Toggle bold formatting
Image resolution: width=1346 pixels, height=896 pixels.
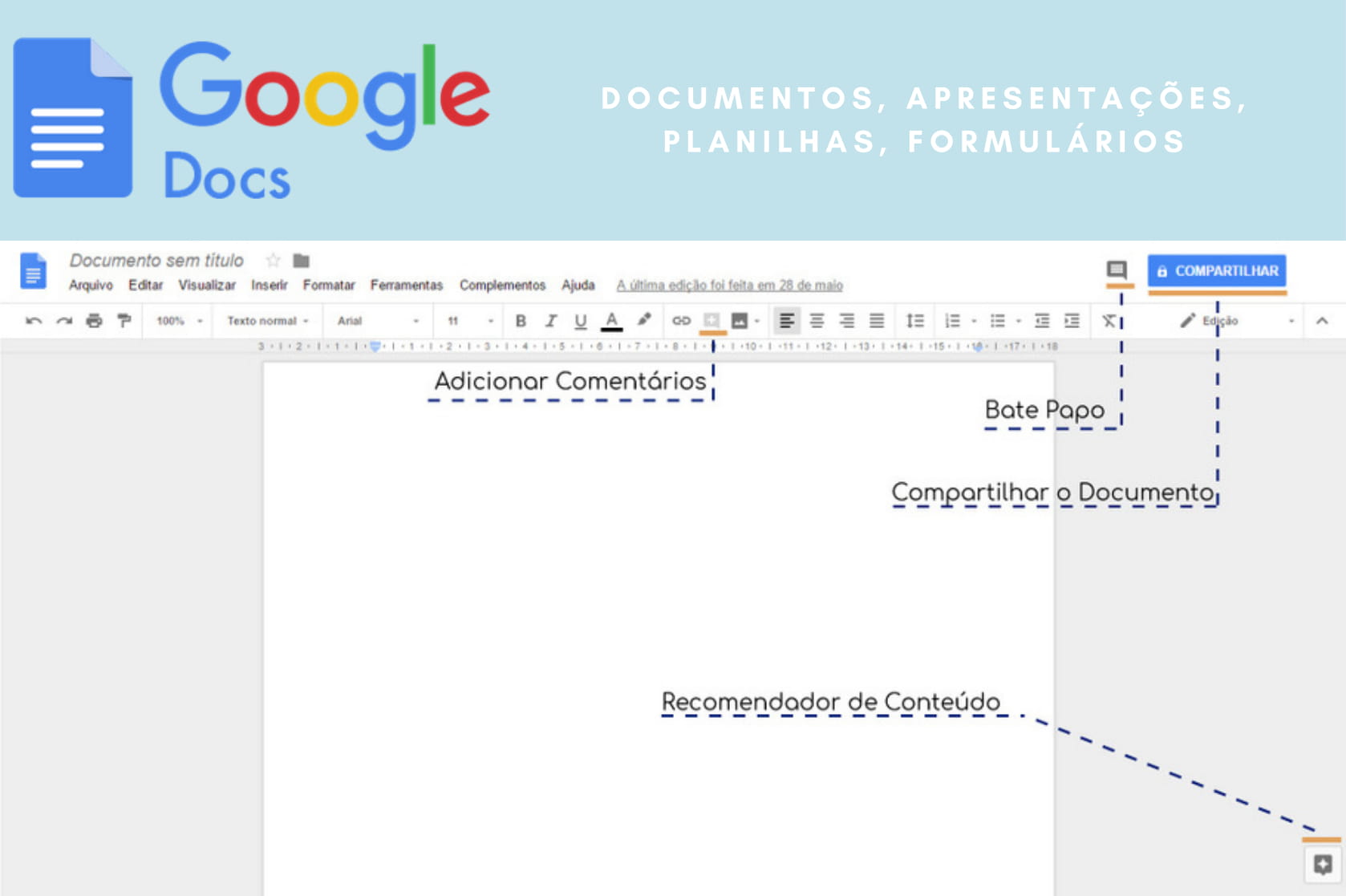coord(521,321)
